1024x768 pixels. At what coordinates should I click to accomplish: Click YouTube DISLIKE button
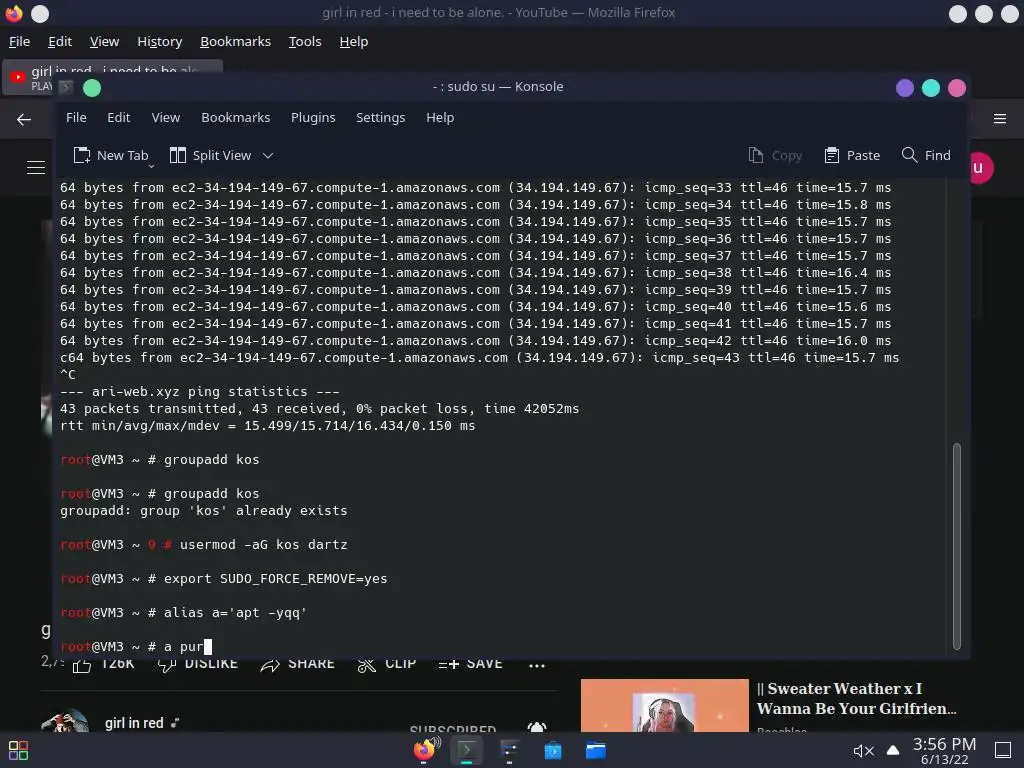pos(198,665)
